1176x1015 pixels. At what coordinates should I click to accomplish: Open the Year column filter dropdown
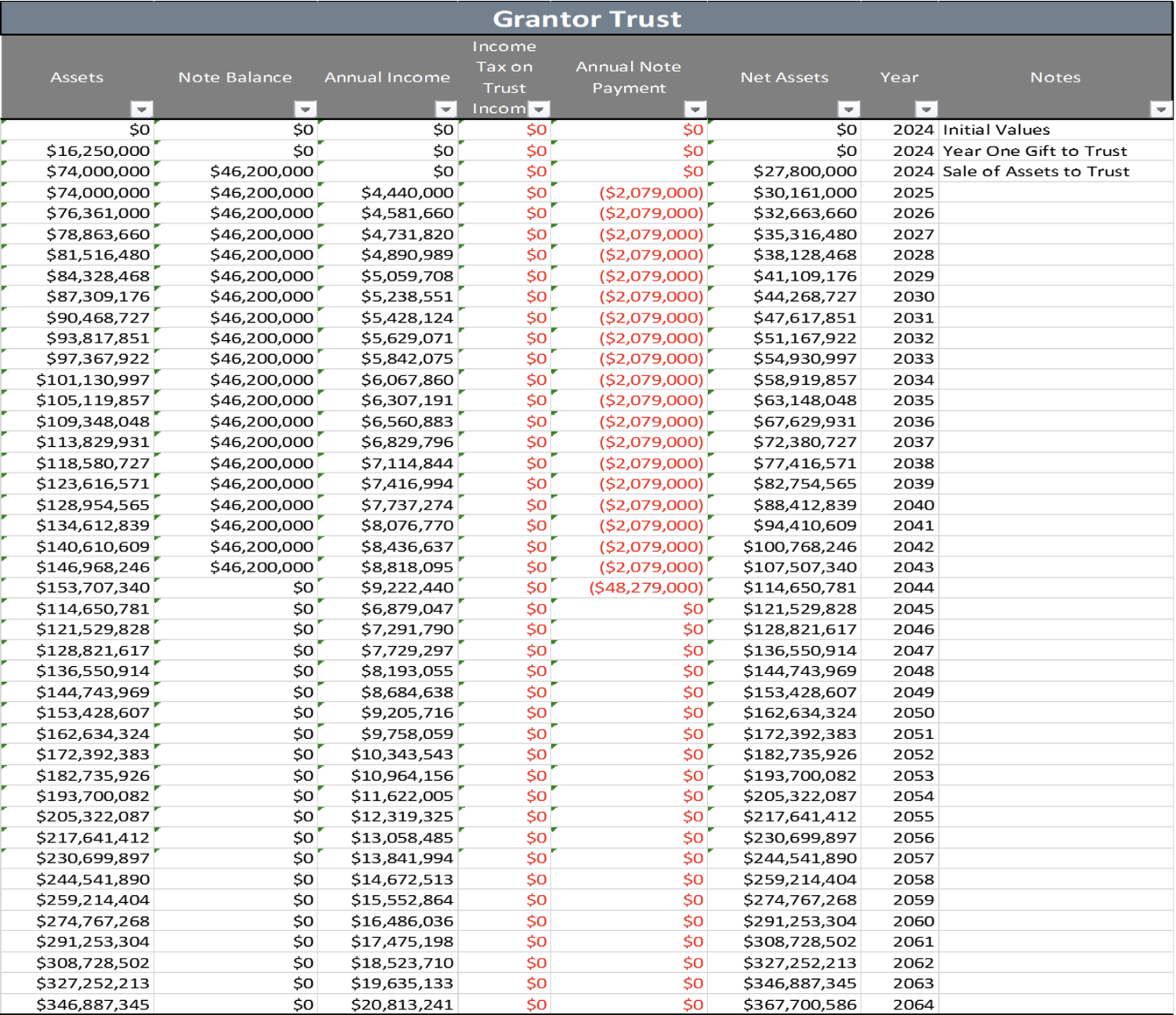pyautogui.click(x=926, y=109)
